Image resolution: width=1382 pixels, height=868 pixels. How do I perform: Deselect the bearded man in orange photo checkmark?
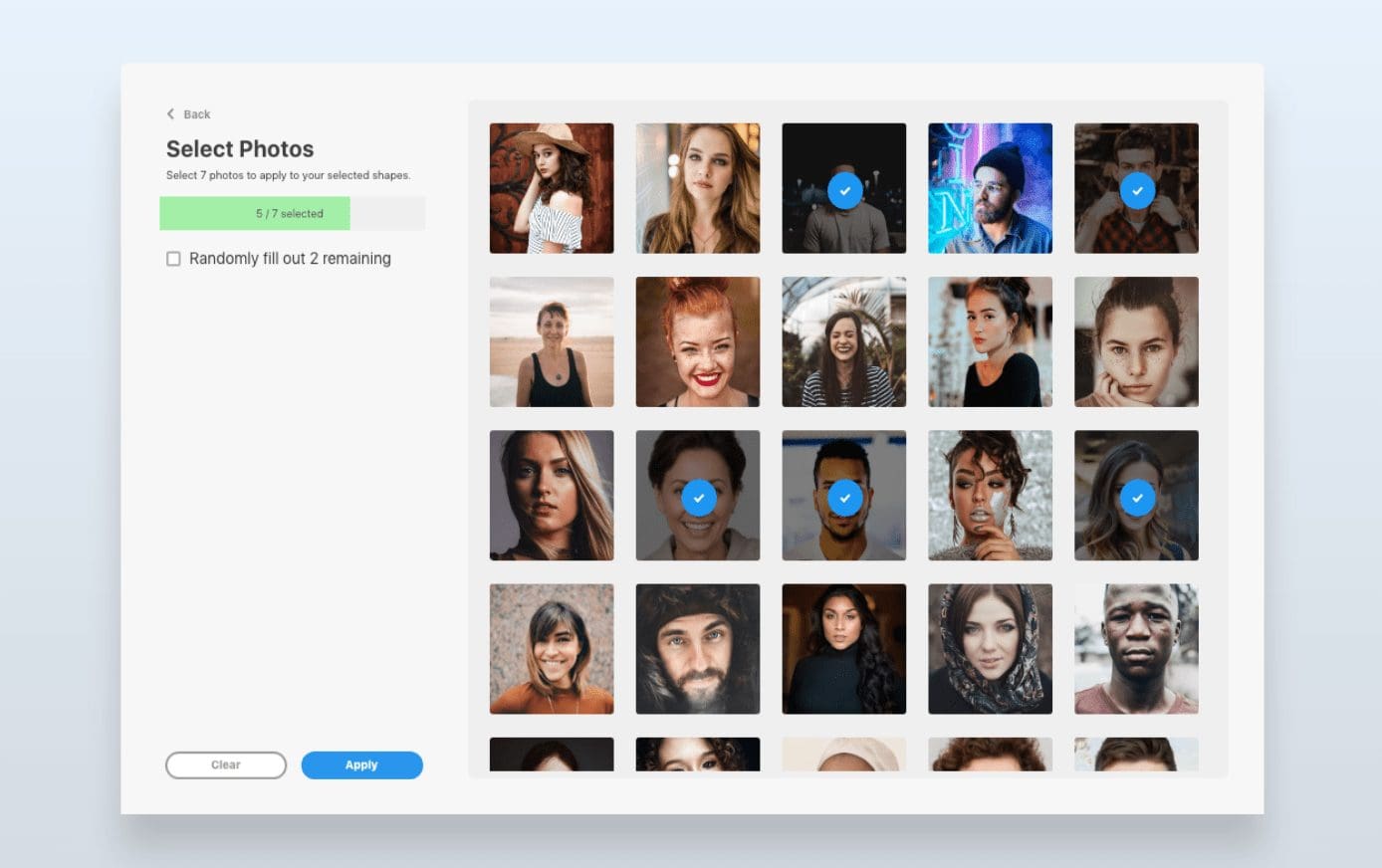point(844,498)
